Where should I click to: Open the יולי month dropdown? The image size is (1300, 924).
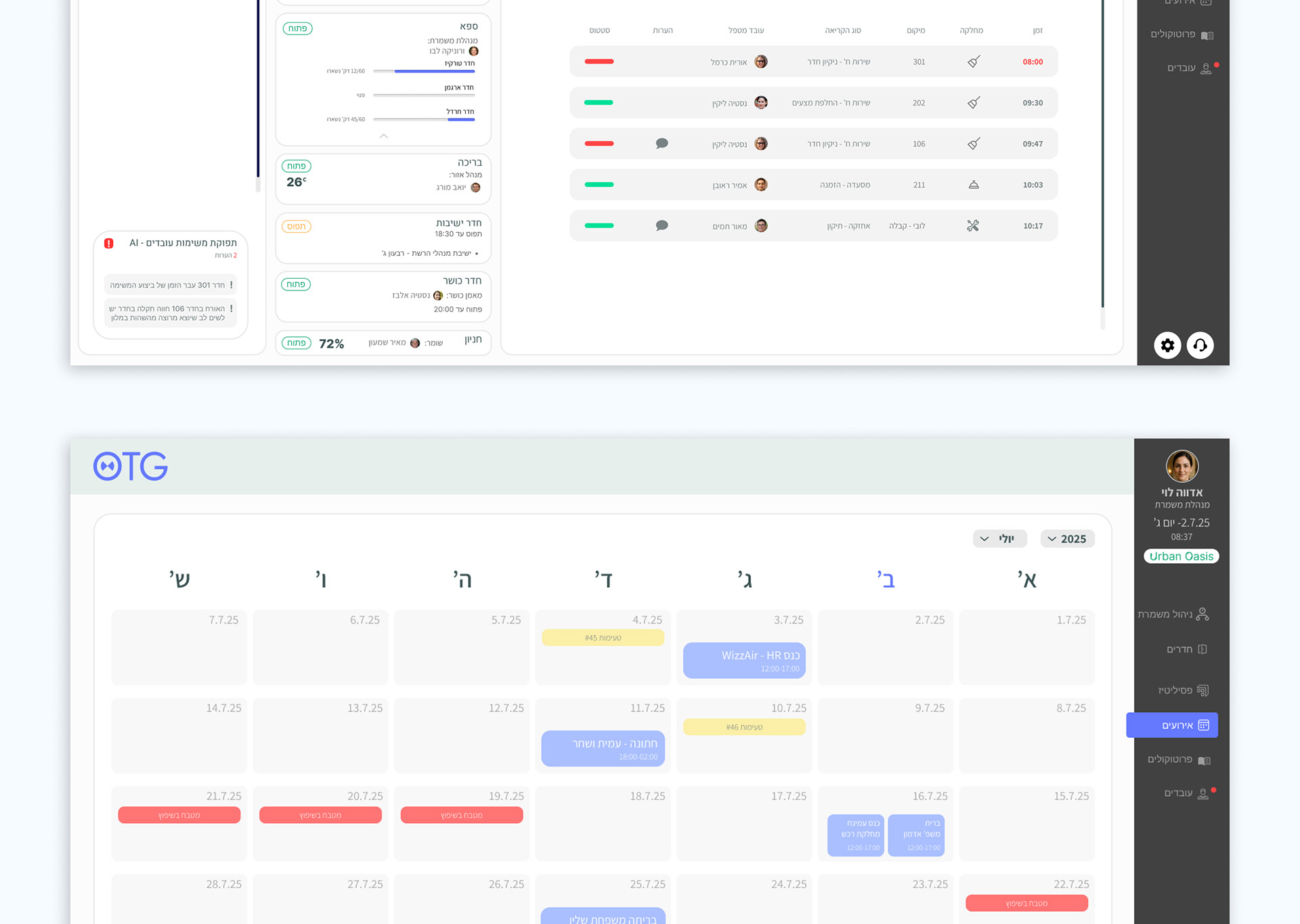tap(999, 539)
